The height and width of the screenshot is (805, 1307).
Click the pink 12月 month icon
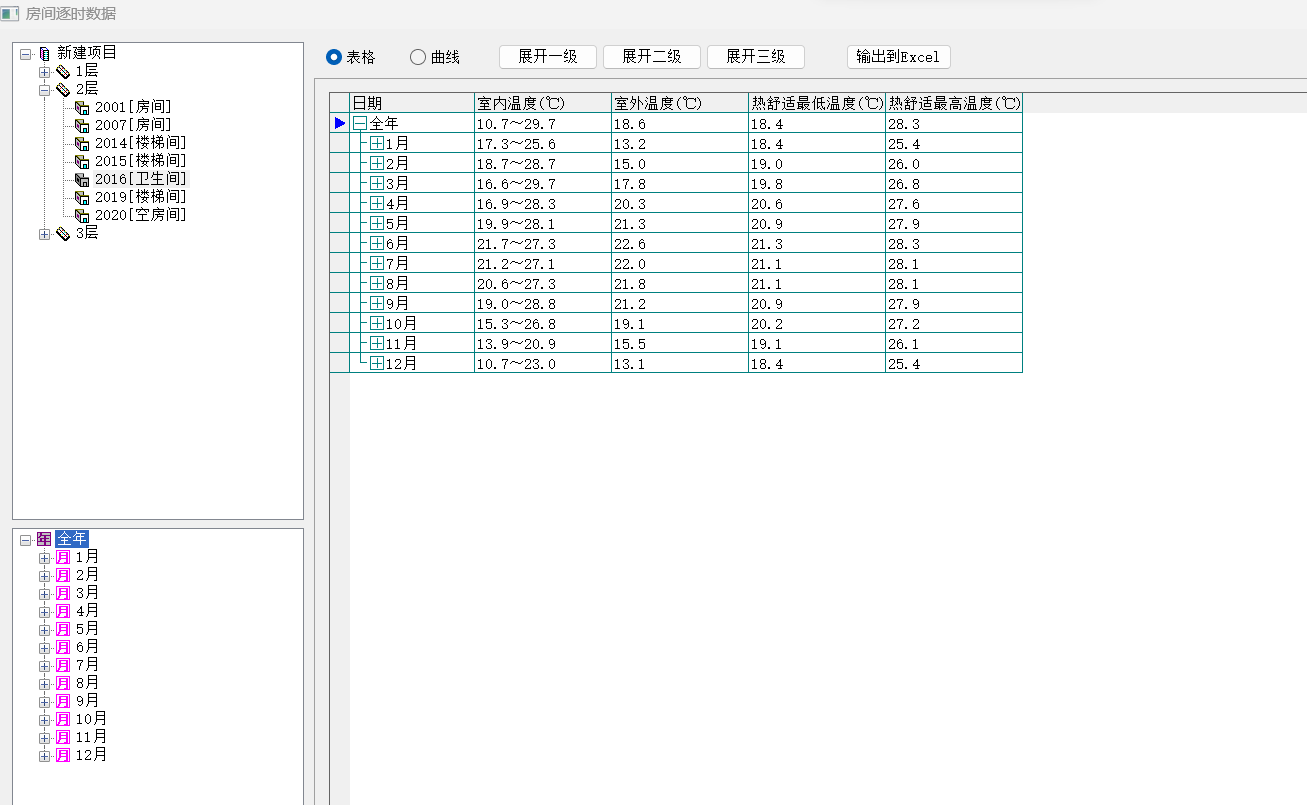[x=62, y=755]
